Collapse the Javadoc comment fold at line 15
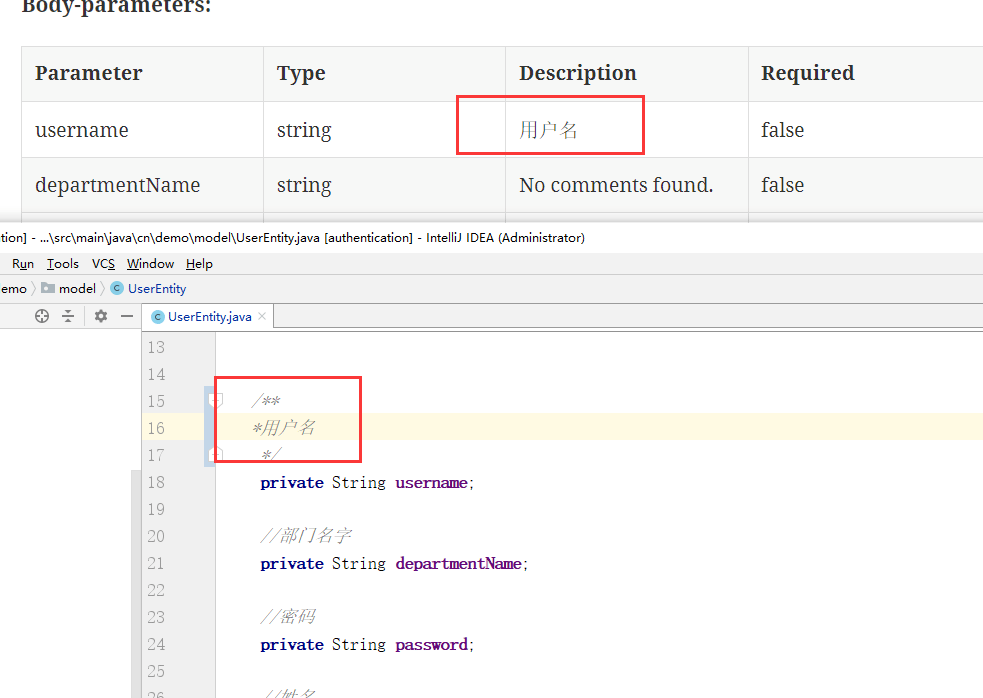This screenshot has width=983, height=698. click(214, 400)
